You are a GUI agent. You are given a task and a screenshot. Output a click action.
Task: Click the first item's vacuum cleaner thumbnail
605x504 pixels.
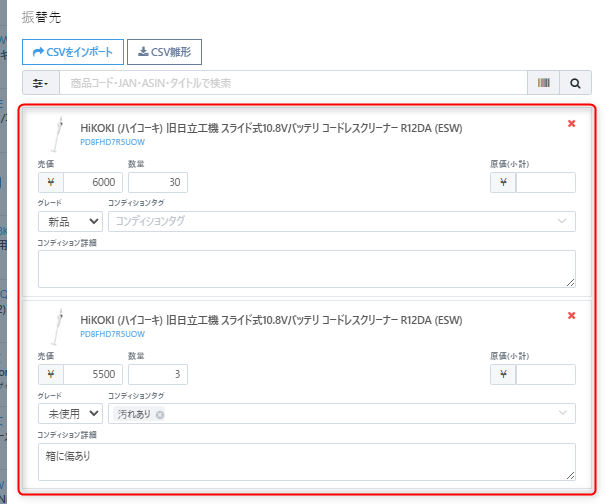57,134
